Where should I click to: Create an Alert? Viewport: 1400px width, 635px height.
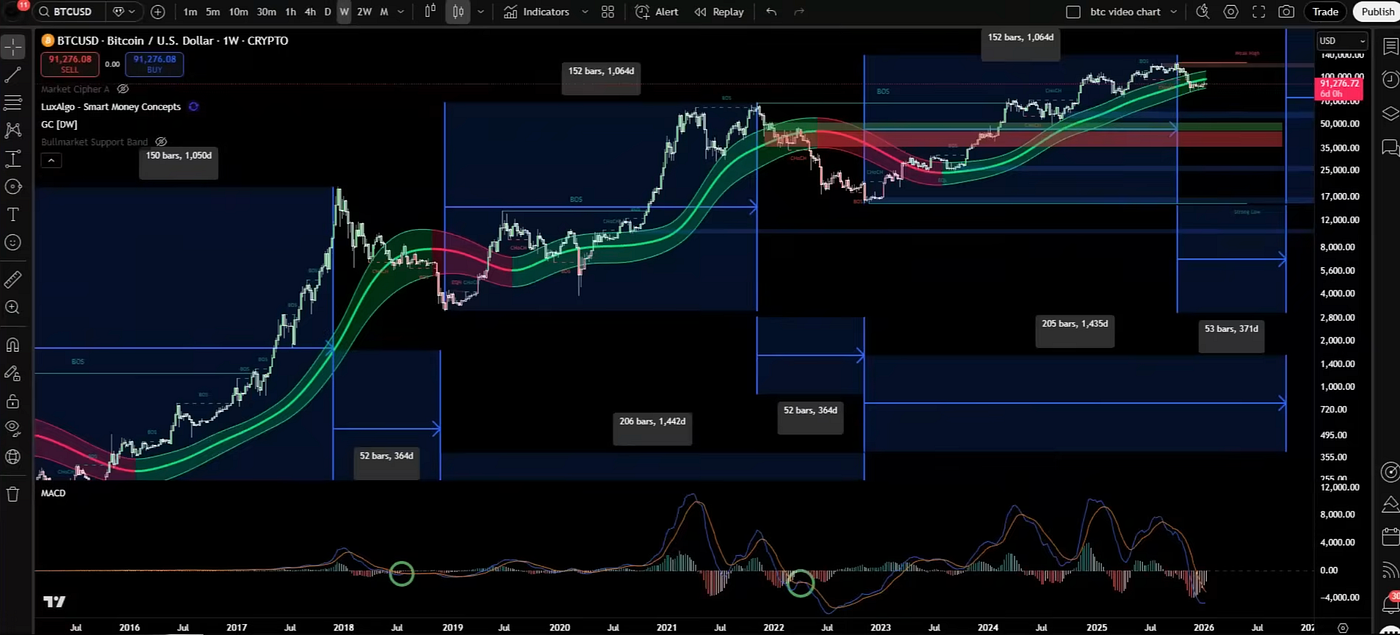tap(657, 12)
